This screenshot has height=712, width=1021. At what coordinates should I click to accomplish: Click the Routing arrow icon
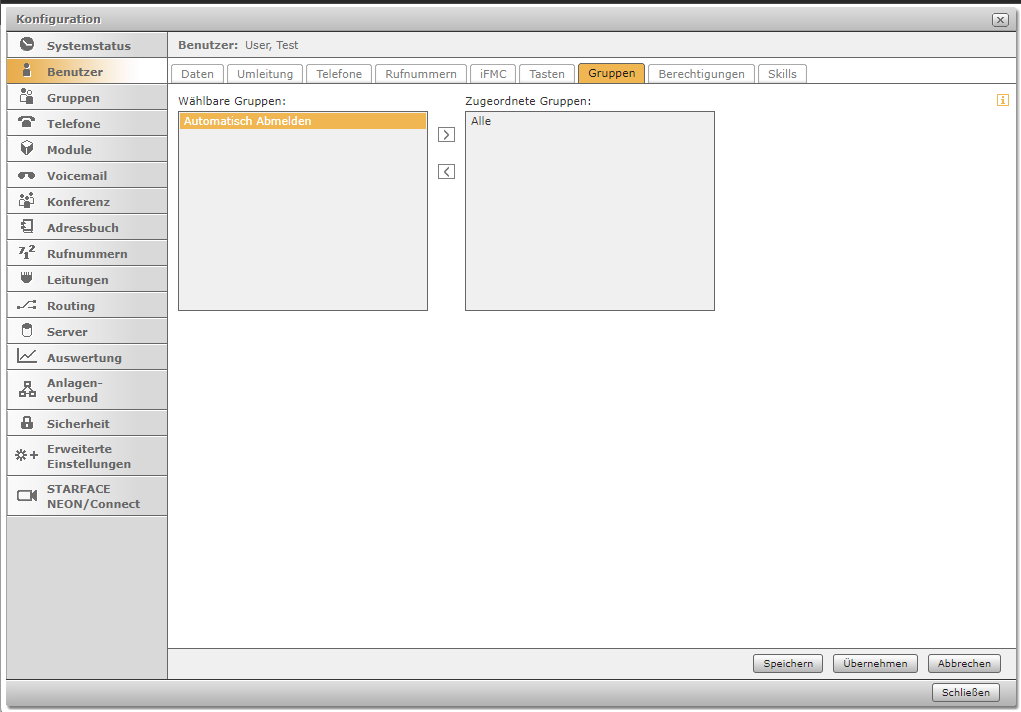pos(27,305)
